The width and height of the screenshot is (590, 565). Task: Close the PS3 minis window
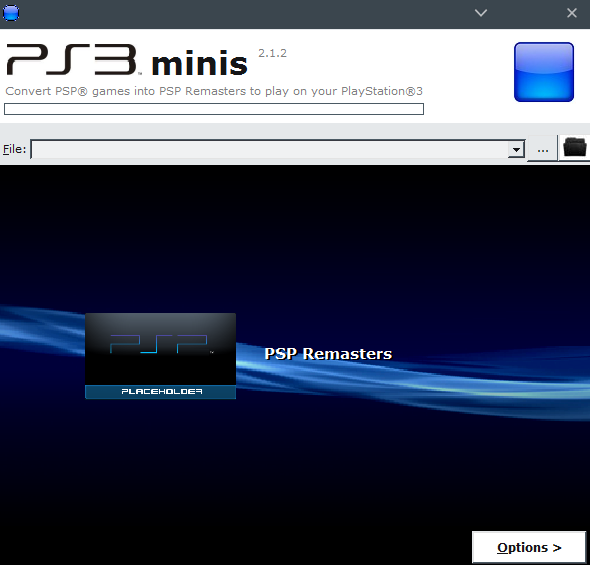tap(572, 13)
